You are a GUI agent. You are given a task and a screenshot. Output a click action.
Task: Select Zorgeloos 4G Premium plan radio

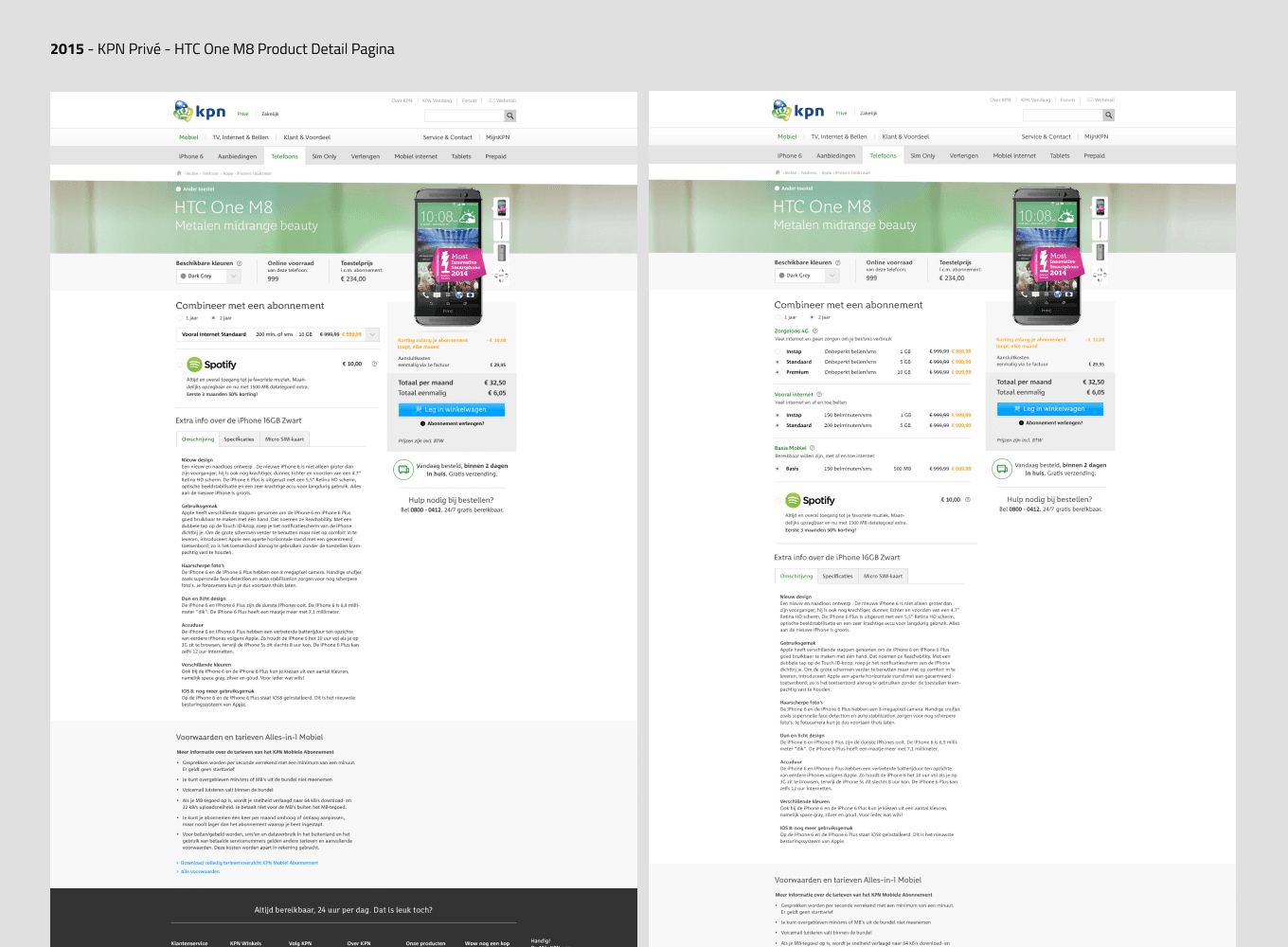778,372
